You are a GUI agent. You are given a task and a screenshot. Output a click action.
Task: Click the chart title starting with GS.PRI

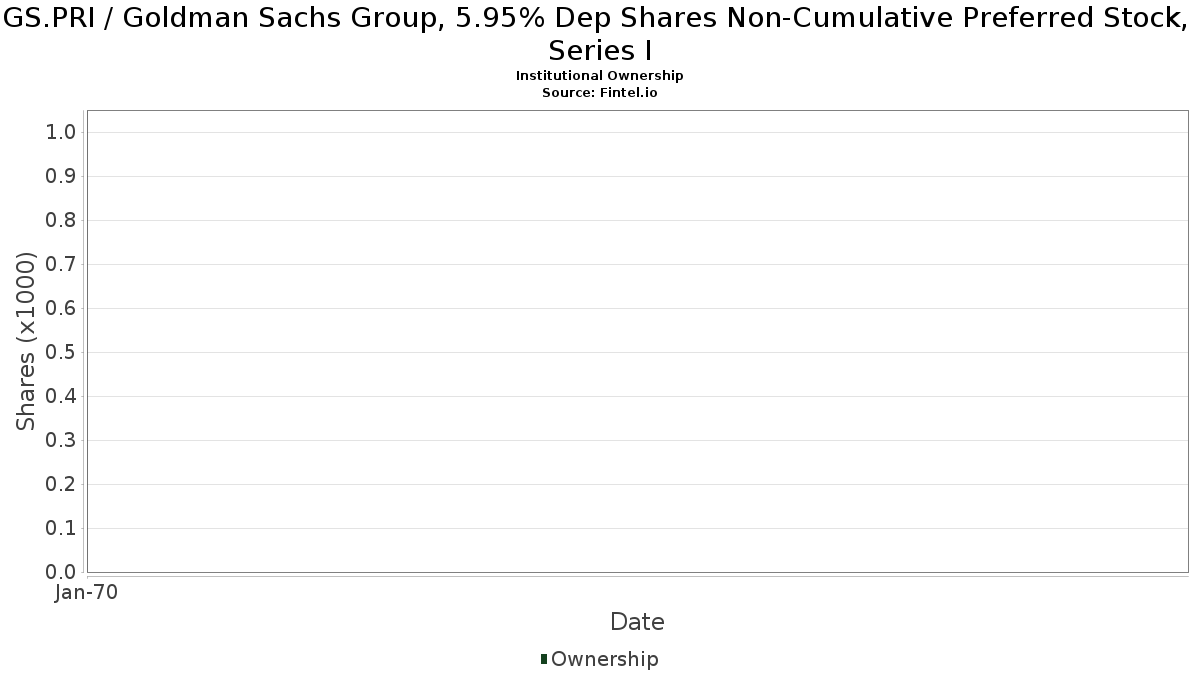pyautogui.click(x=600, y=33)
